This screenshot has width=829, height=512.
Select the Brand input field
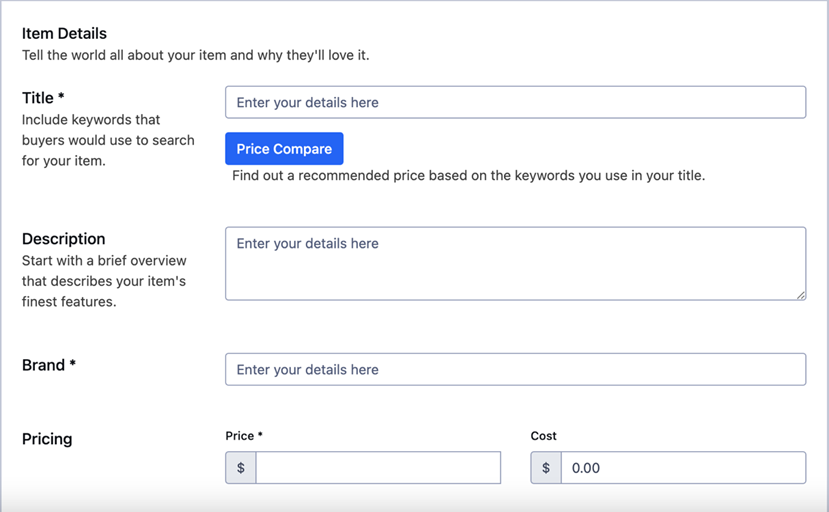(515, 369)
